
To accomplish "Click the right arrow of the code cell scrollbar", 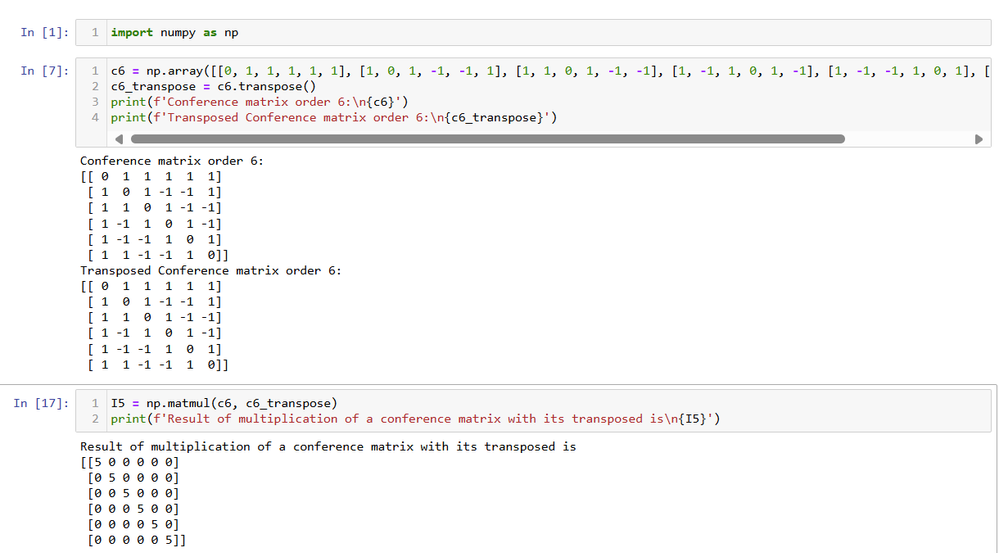I will click(x=979, y=139).
